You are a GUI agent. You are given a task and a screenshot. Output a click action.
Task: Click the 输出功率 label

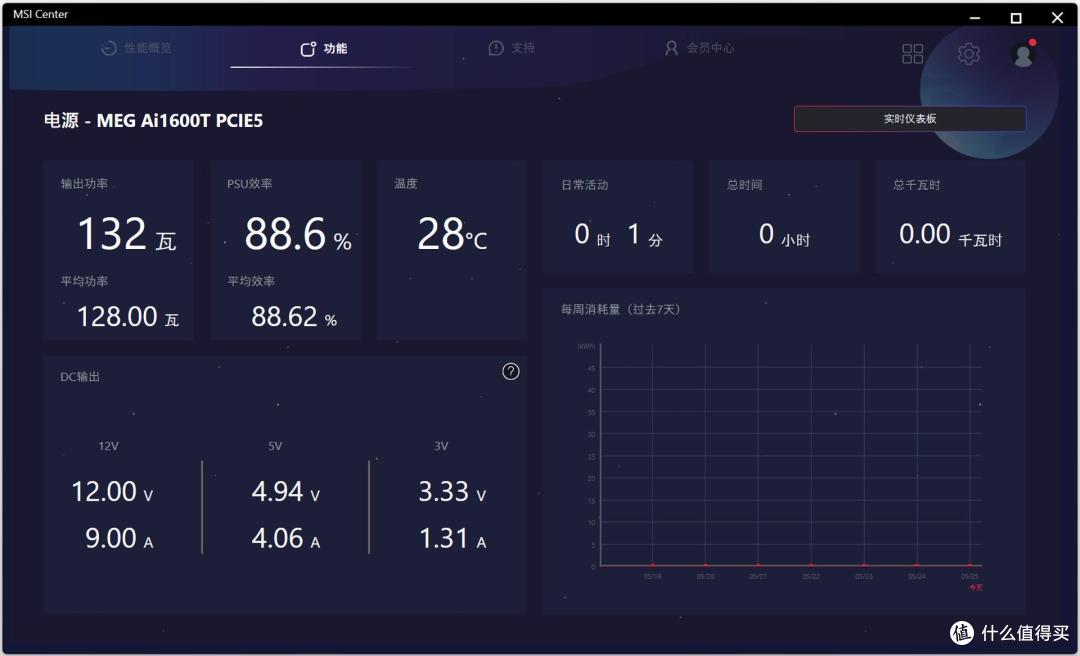[x=84, y=184]
